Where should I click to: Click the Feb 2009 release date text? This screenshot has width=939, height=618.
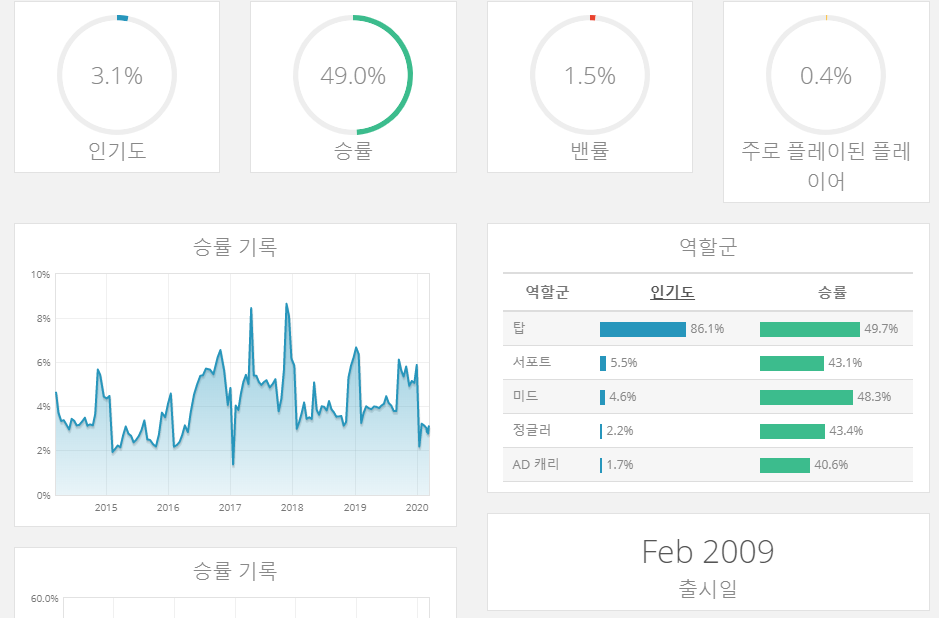click(708, 552)
